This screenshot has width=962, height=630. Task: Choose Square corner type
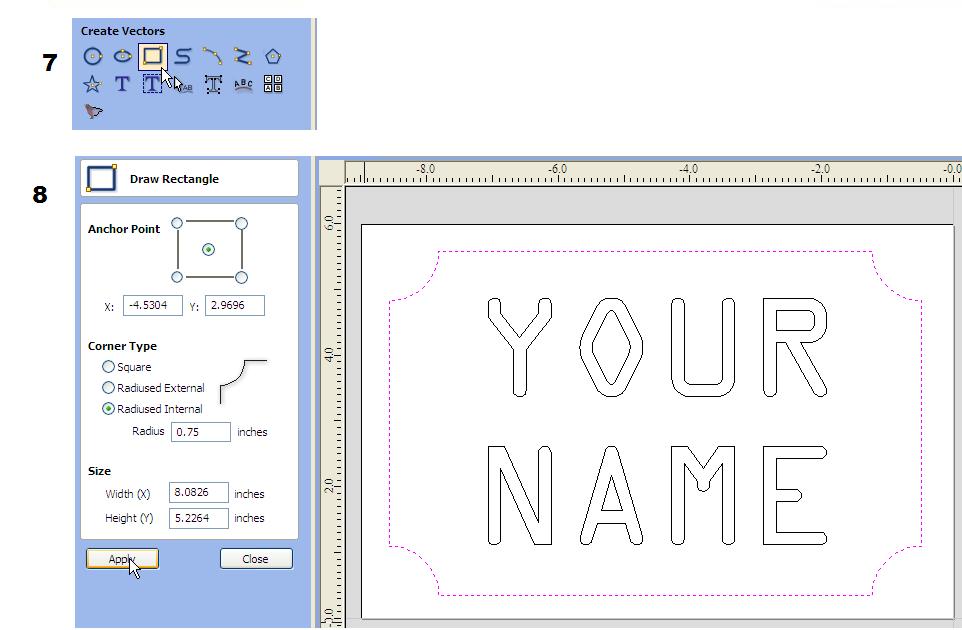click(x=108, y=367)
